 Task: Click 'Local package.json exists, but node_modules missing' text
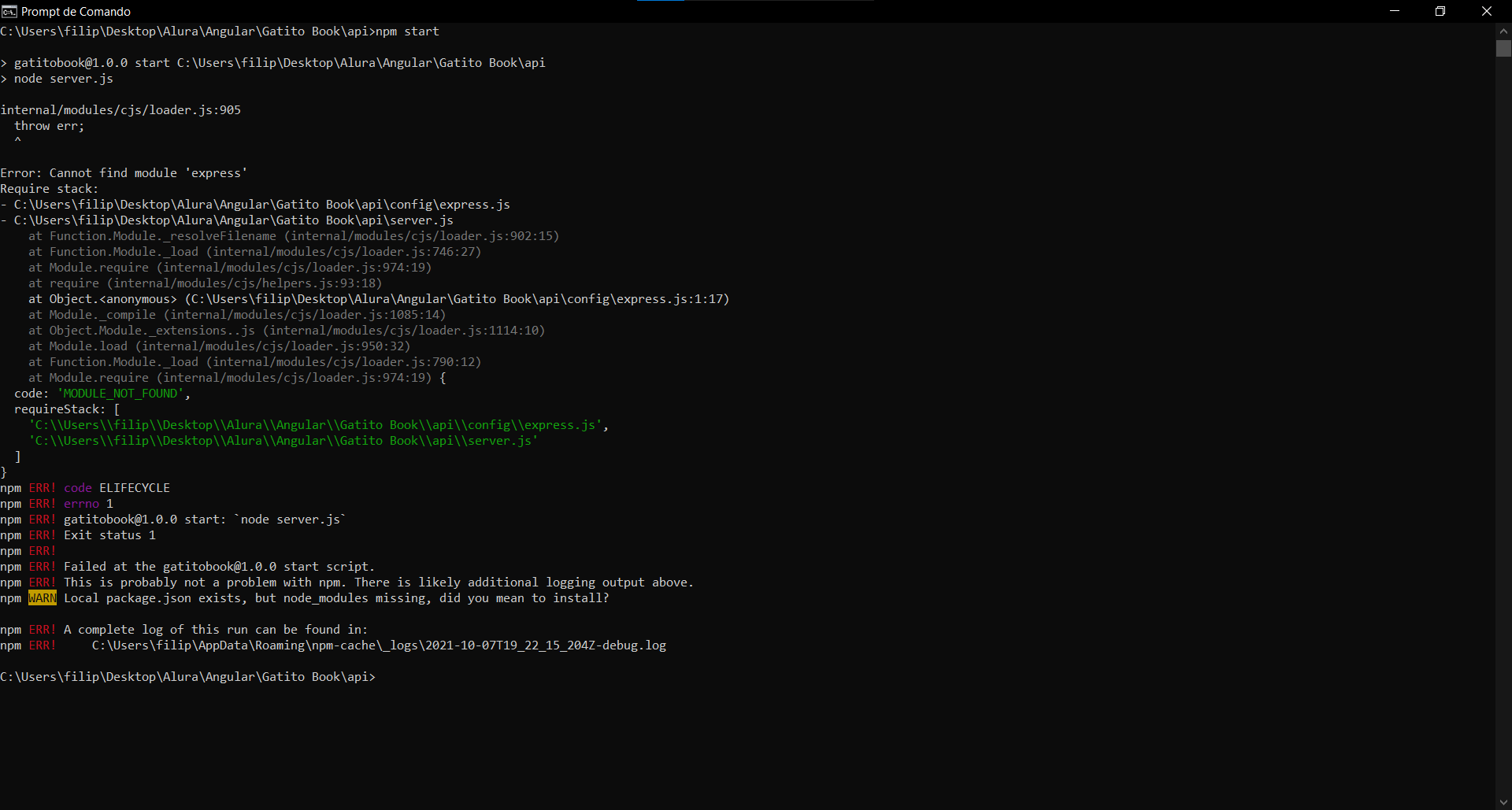point(336,598)
